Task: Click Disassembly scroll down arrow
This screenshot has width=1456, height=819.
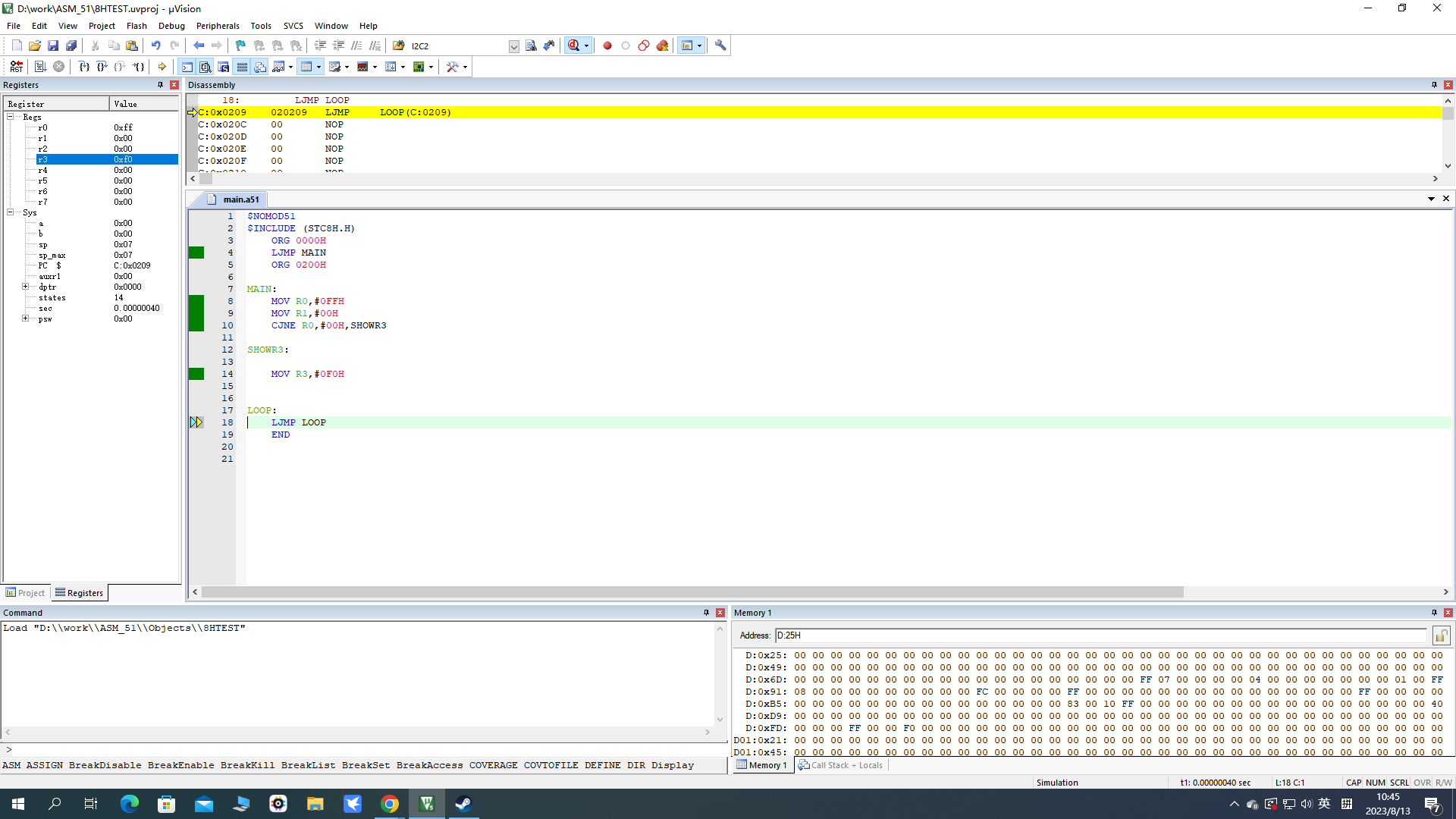Action: 1448,166
